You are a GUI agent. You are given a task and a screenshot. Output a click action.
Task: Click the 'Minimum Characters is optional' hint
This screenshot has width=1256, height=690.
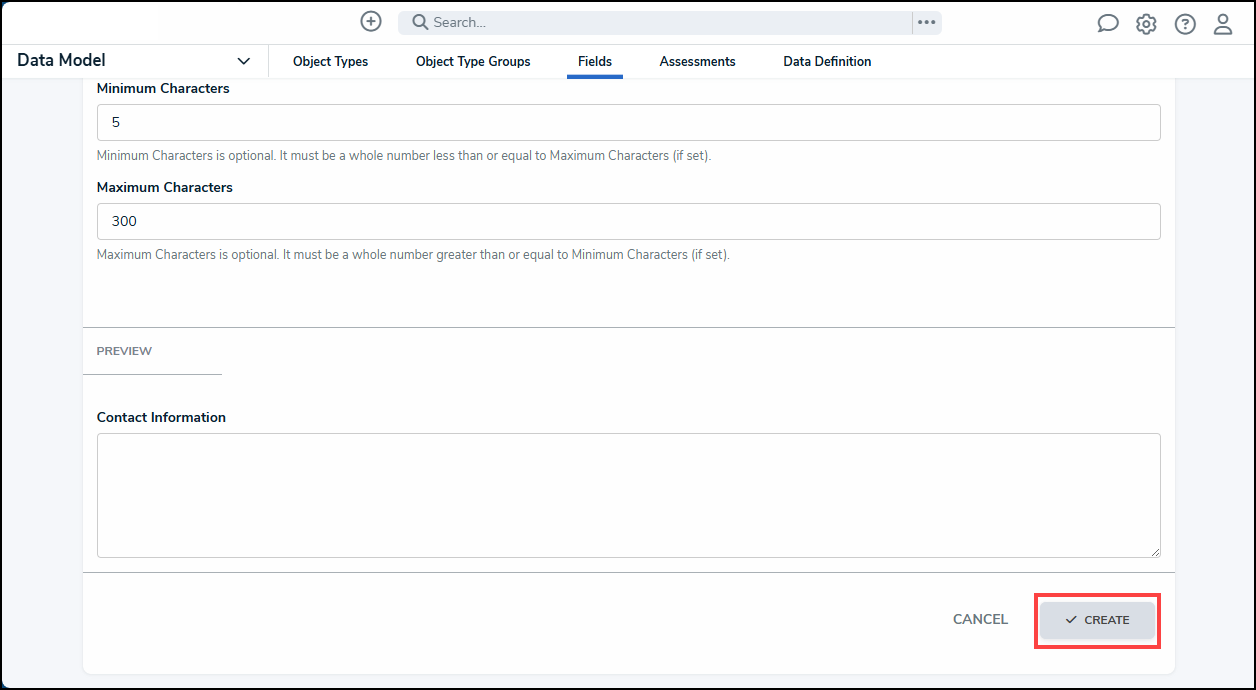[x=404, y=156]
